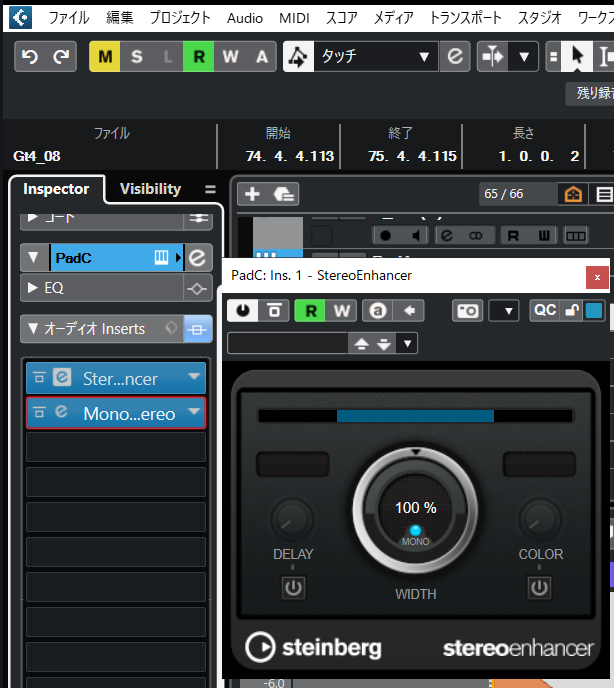The width and height of the screenshot is (614, 688).
Task: Toggle the global Solo S button
Action: [136, 57]
